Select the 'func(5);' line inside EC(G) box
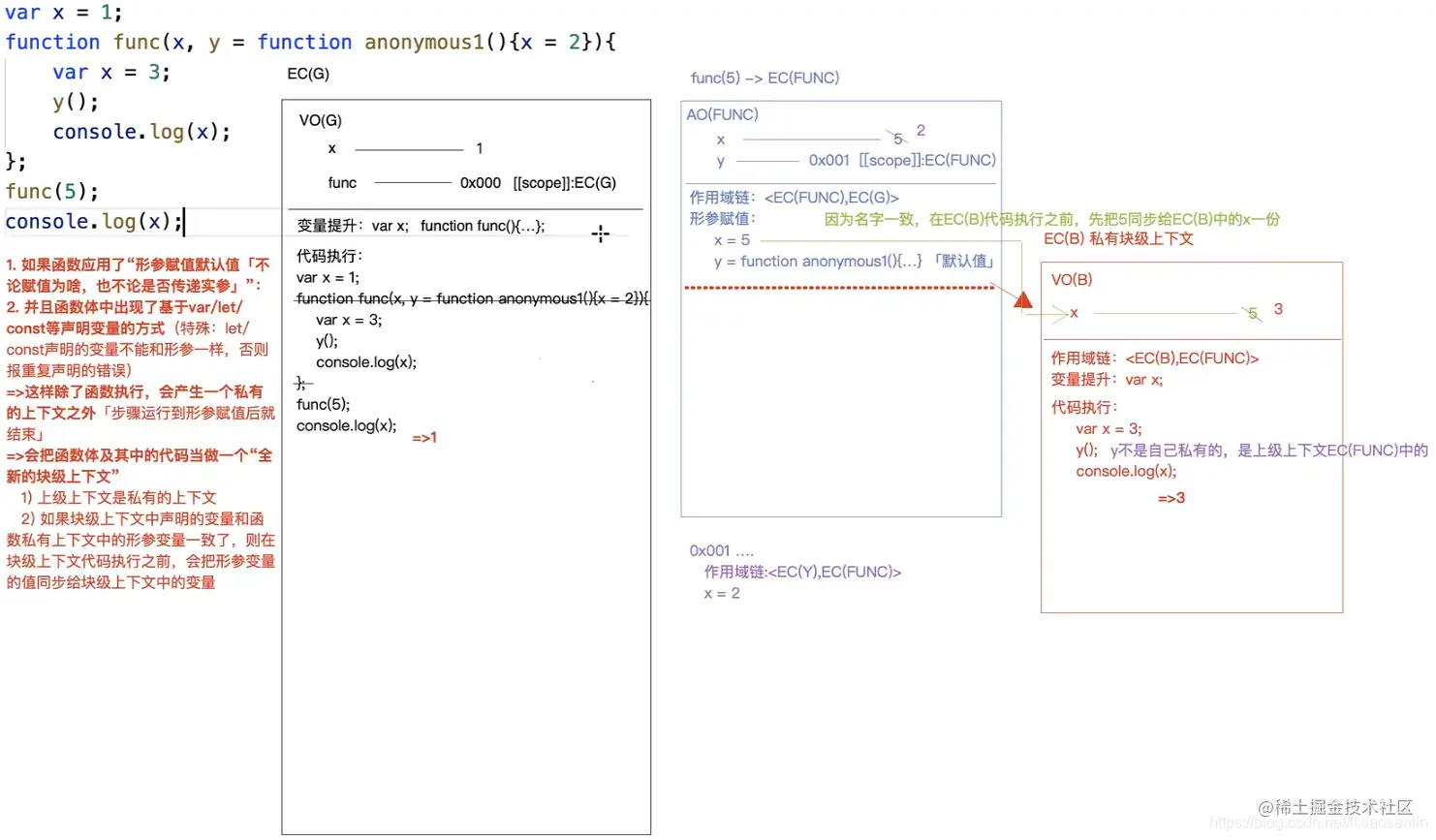The height and width of the screenshot is (840, 1436). pyautogui.click(x=323, y=404)
